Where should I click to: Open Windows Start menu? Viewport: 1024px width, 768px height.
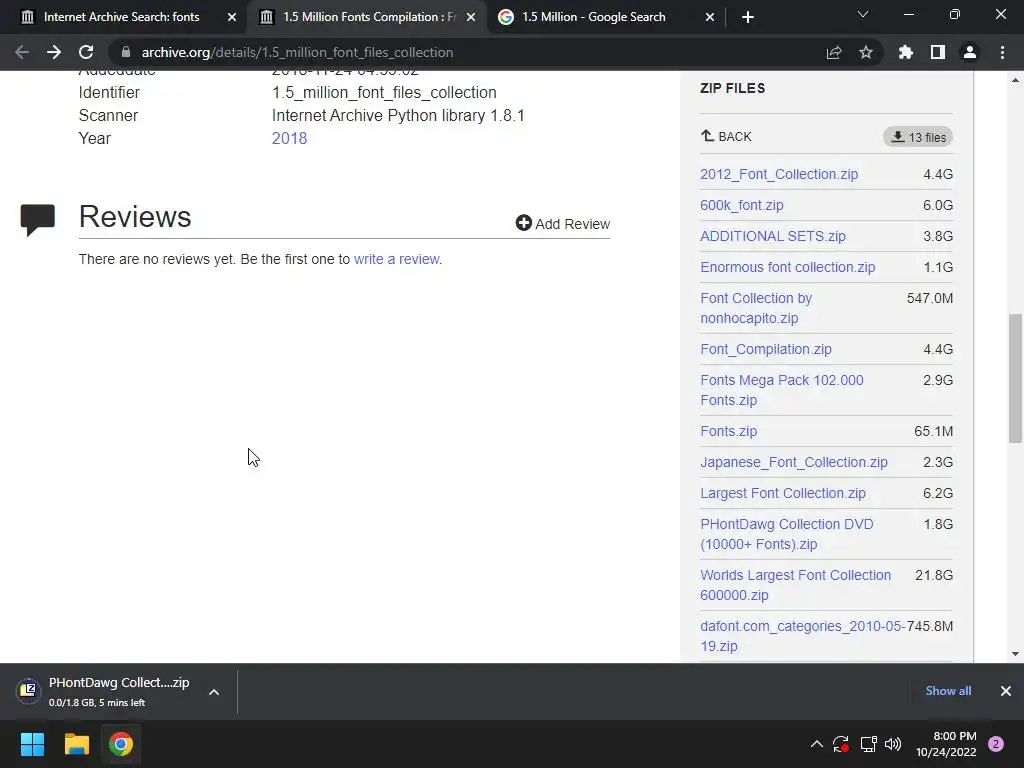click(32, 744)
